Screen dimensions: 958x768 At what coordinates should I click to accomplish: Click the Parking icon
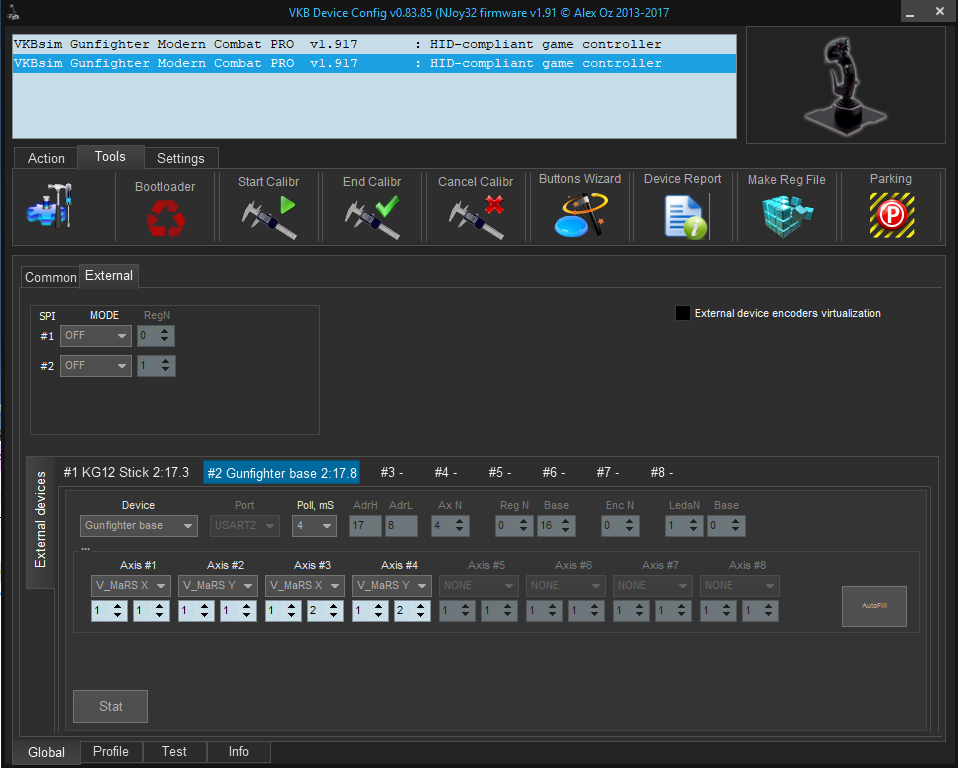[x=891, y=216]
